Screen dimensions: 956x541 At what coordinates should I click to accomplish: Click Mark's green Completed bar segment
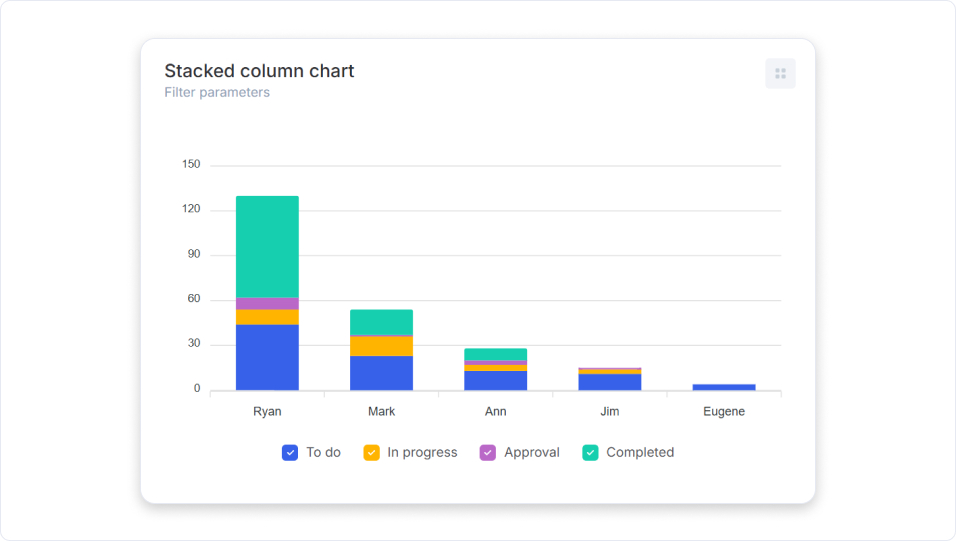pyautogui.click(x=381, y=322)
